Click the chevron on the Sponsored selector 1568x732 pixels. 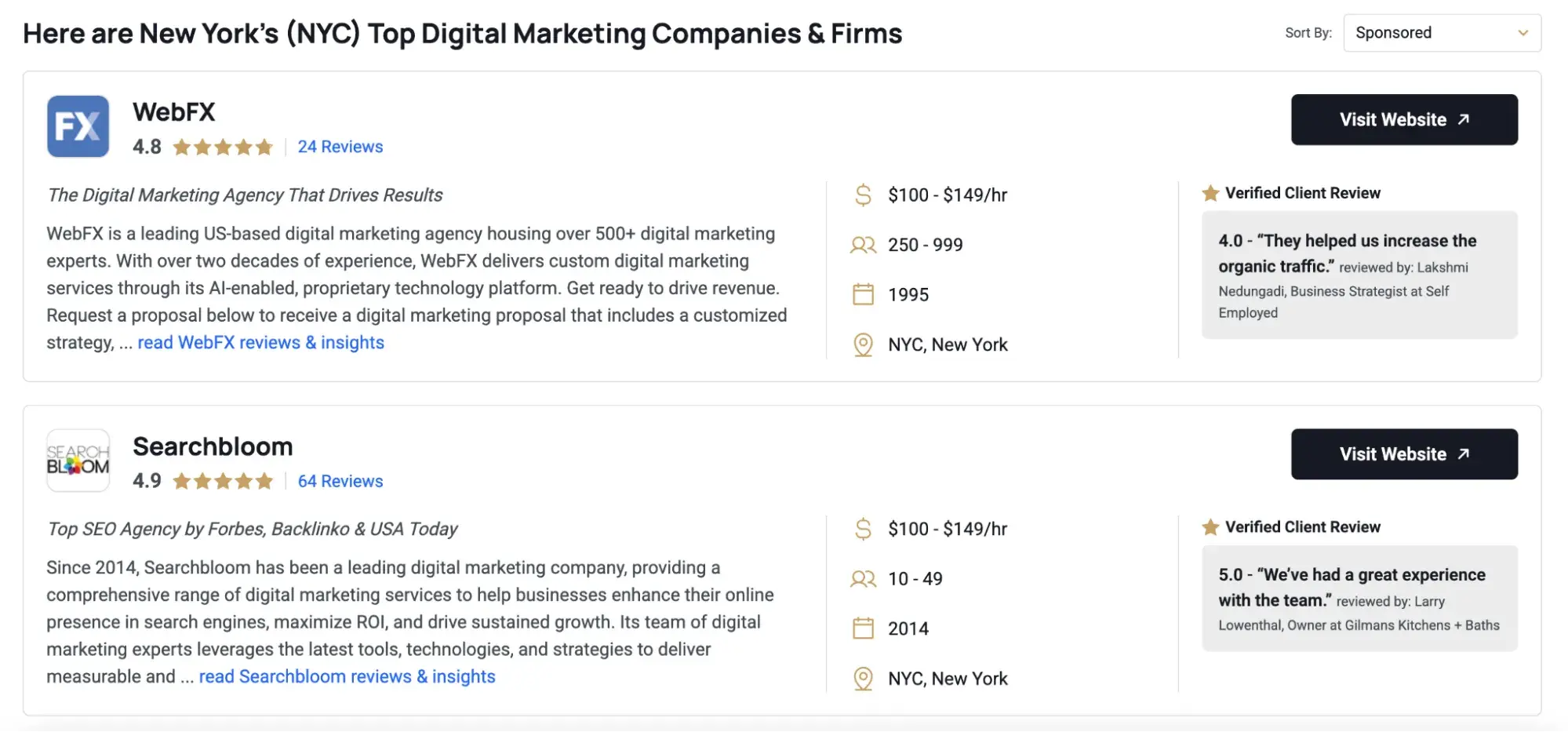point(1523,32)
